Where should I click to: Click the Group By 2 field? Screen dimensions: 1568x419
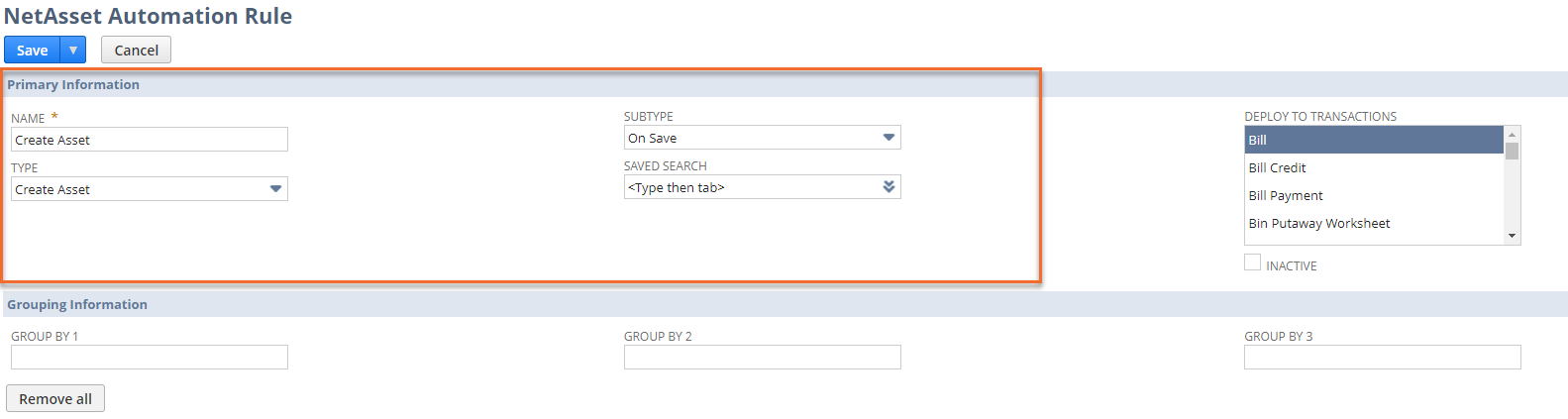(x=762, y=357)
